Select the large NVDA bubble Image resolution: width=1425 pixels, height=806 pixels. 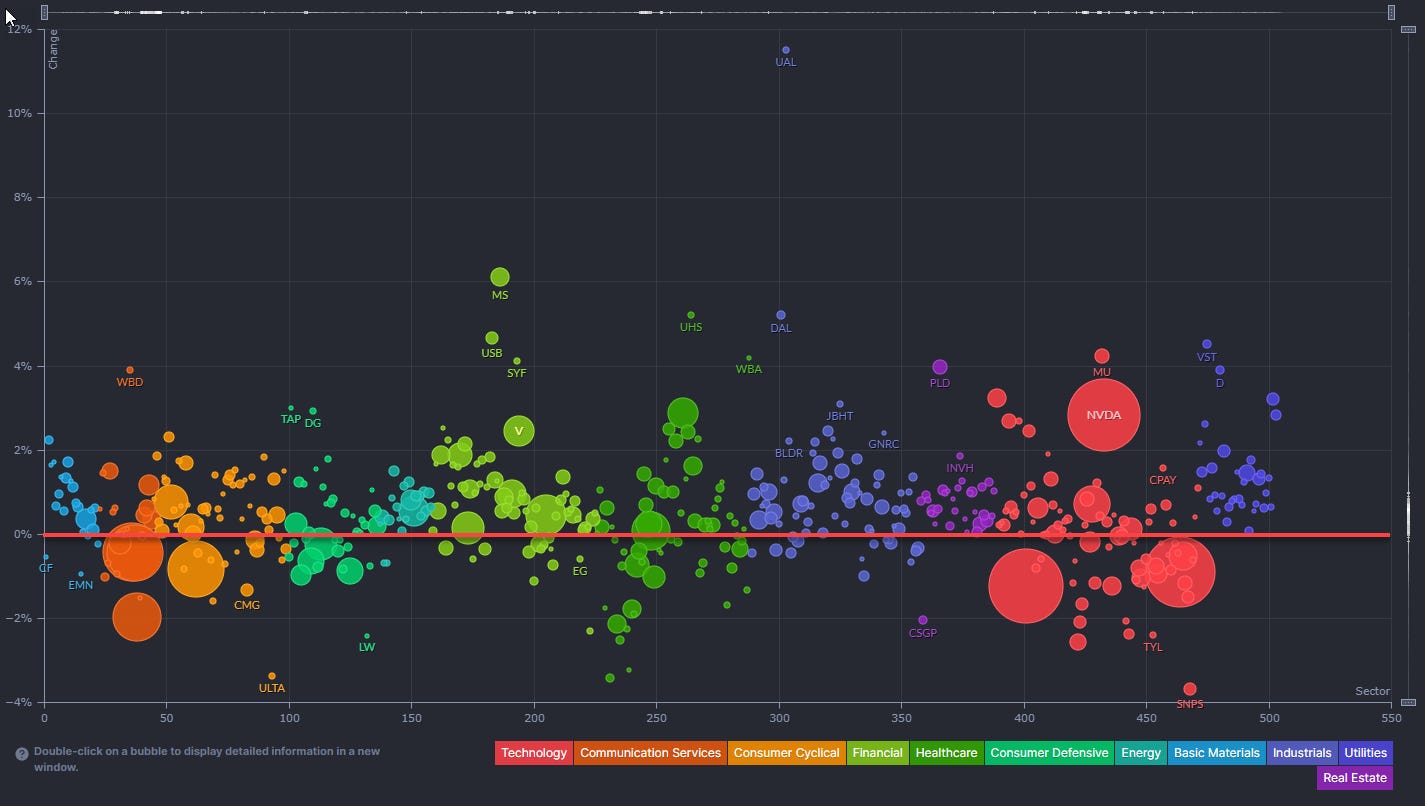pos(1103,415)
